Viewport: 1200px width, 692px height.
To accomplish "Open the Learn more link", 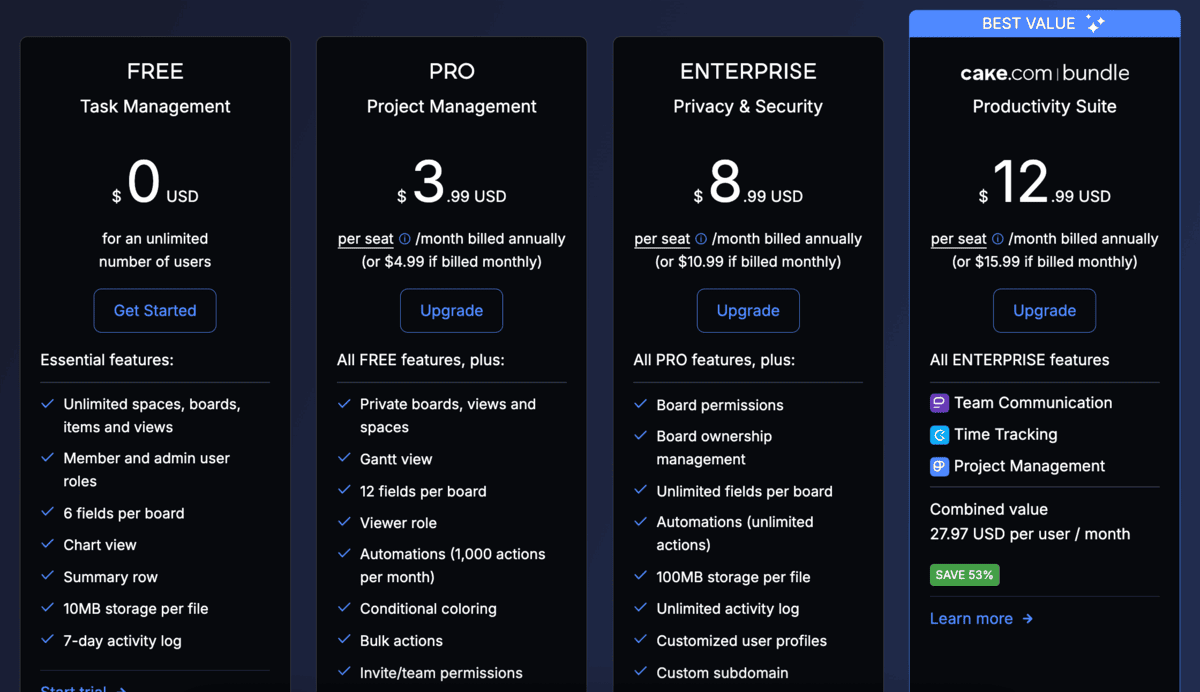I will [x=971, y=619].
